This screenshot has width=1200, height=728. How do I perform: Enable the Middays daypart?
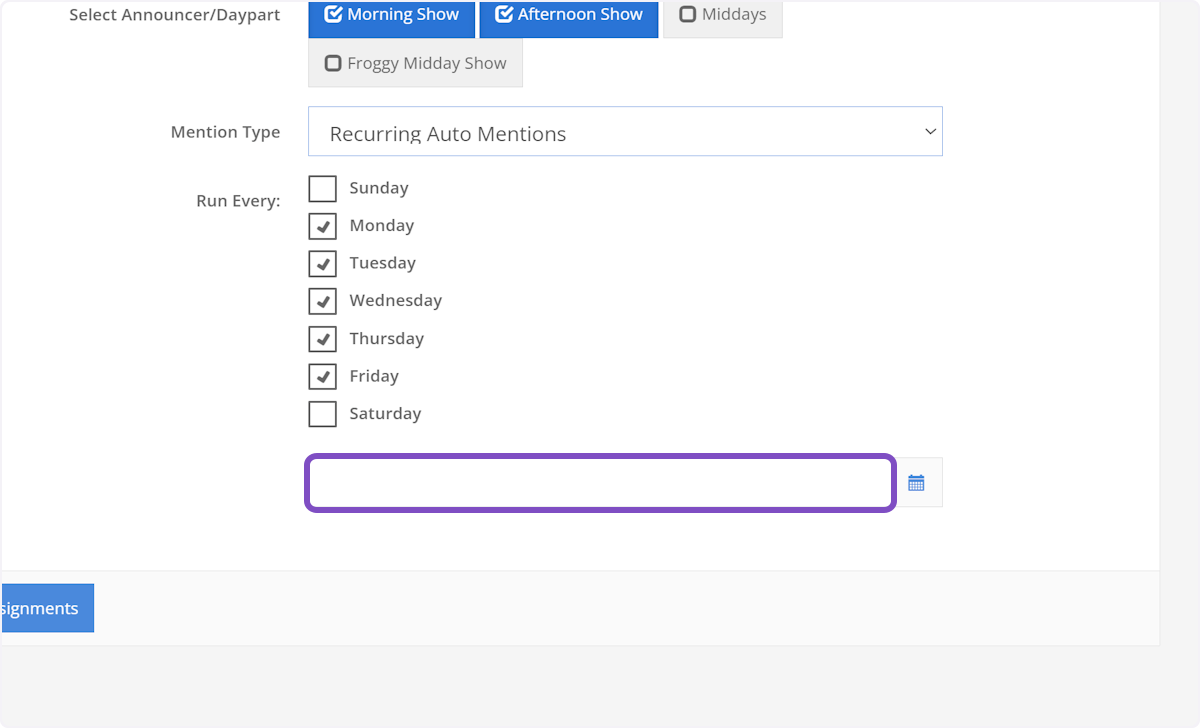click(x=722, y=13)
